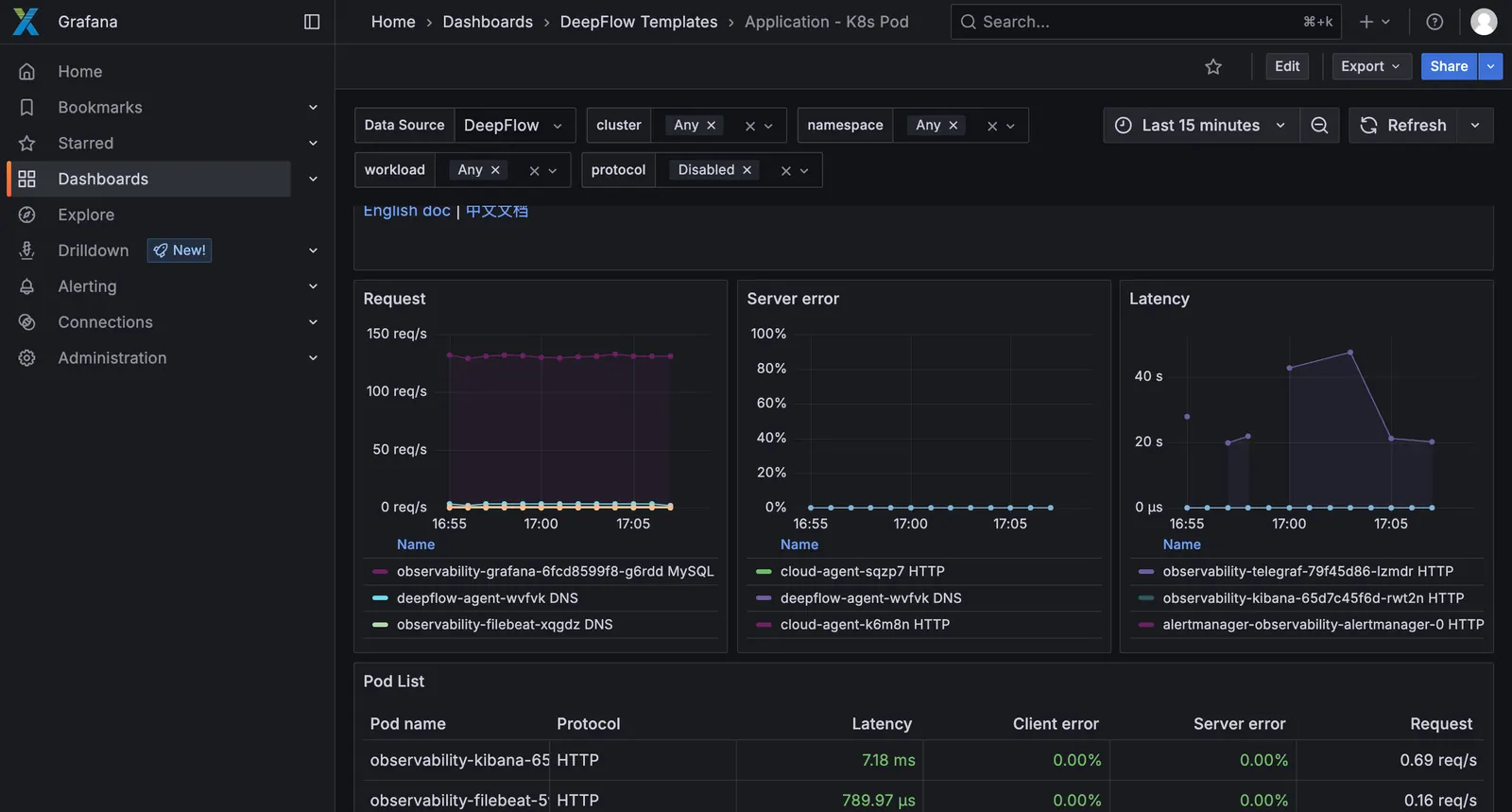Screen dimensions: 1512x812
Task: Toggle observability-telegraf HTTP Latency legend series
Action: pyautogui.click(x=1308, y=572)
